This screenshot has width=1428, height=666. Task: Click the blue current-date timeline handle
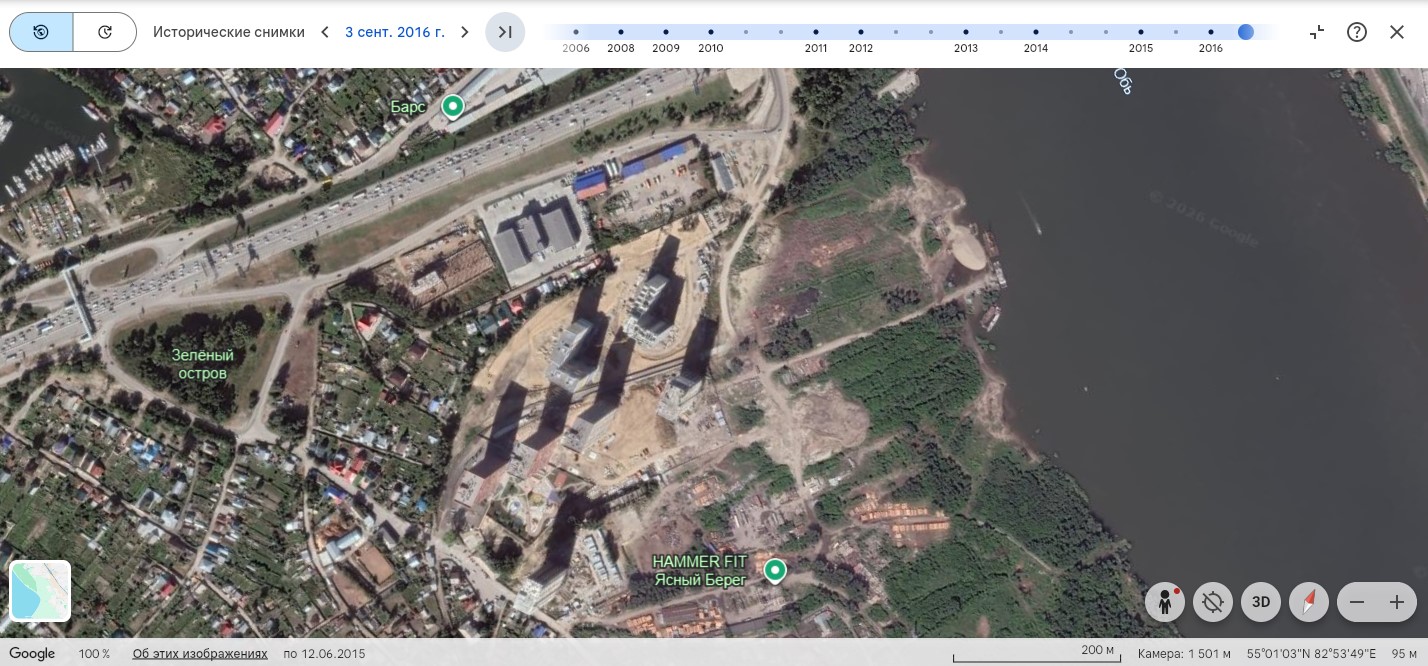coord(1245,32)
